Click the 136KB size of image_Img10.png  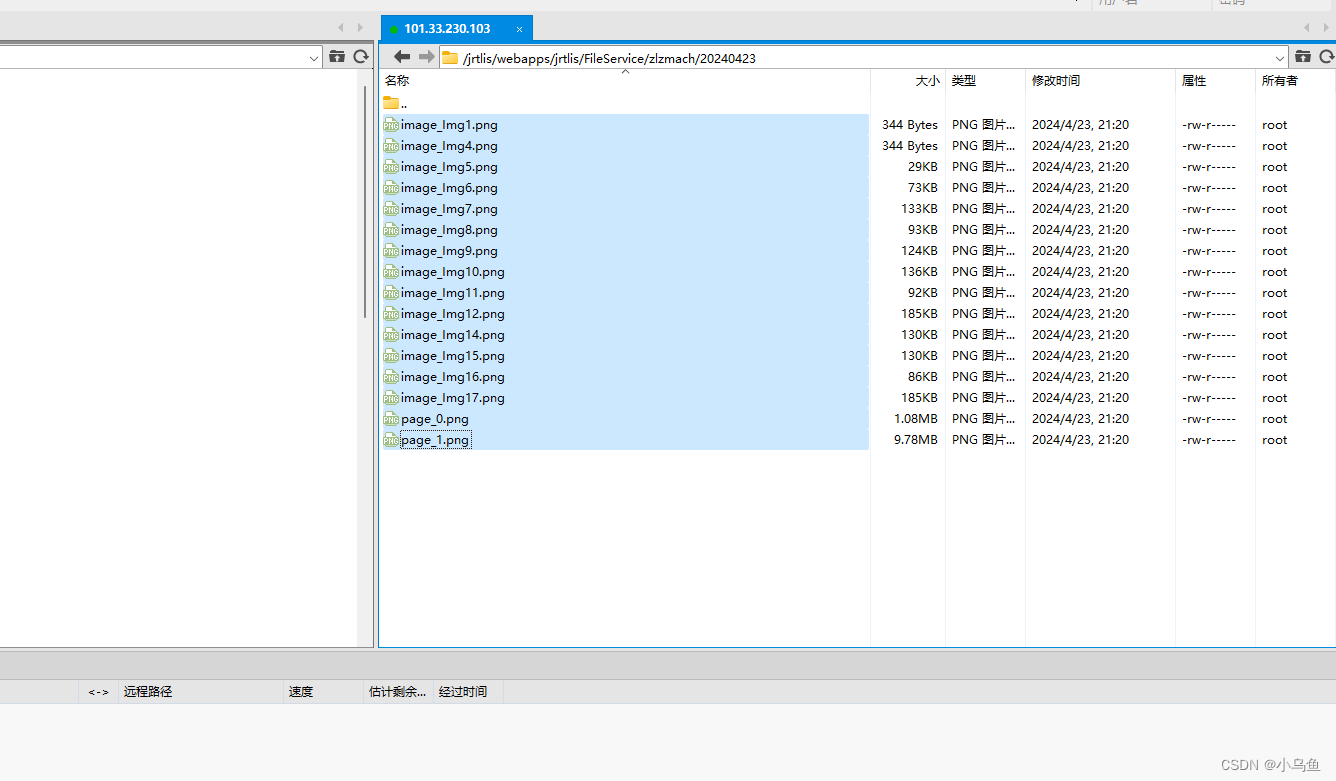click(x=920, y=272)
